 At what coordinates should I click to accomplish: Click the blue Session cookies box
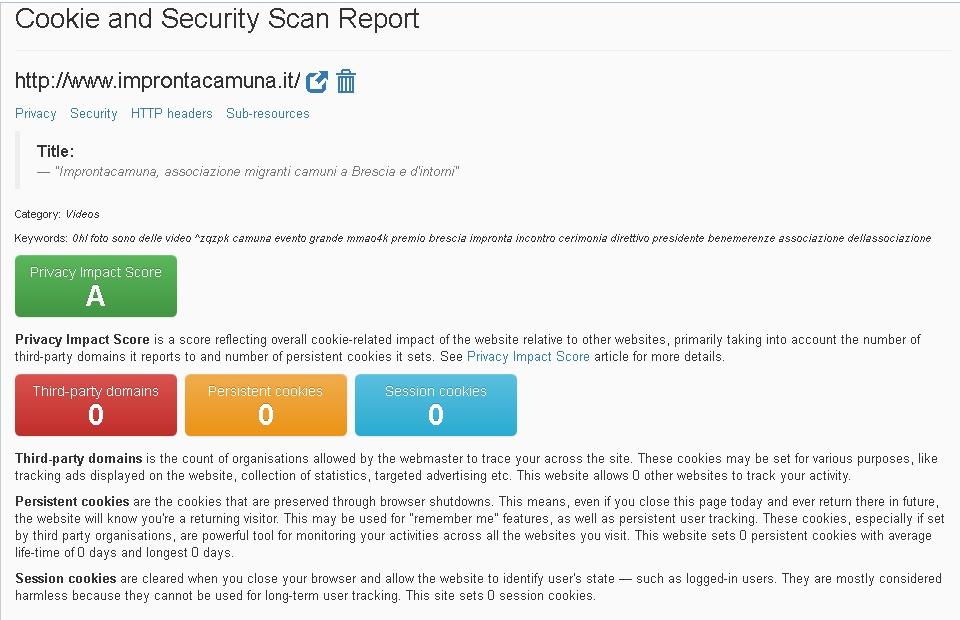click(436, 405)
